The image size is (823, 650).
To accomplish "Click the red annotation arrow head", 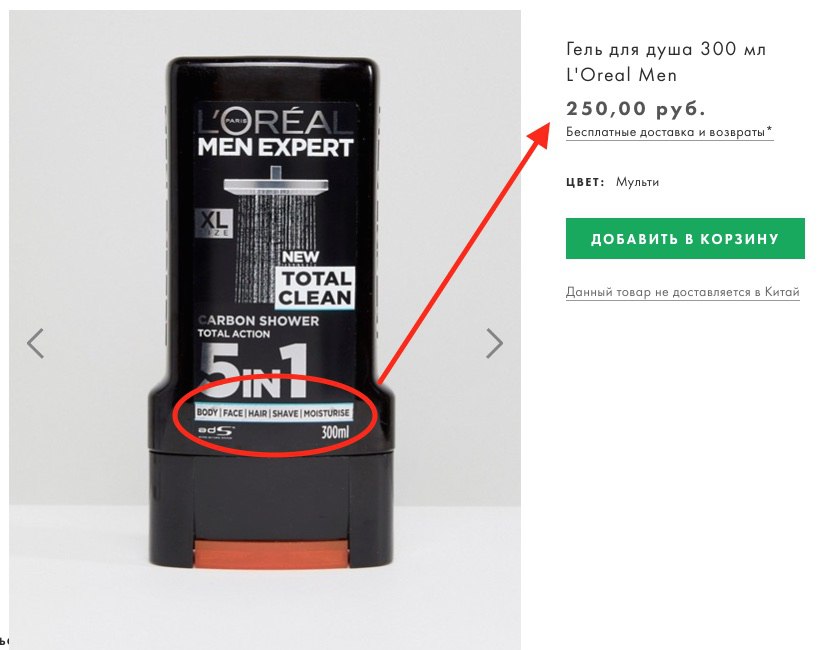I will pyautogui.click(x=537, y=136).
